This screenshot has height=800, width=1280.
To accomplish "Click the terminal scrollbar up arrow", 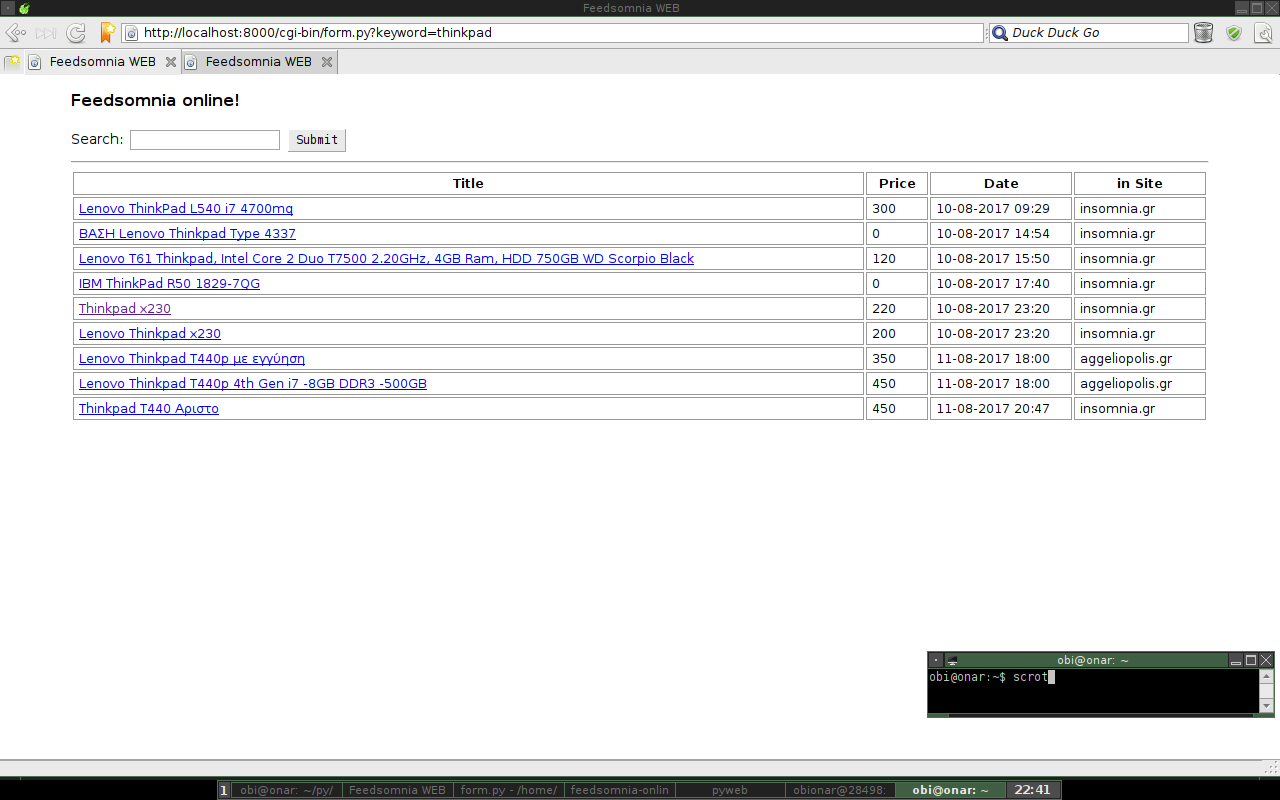I will pos(1267,677).
